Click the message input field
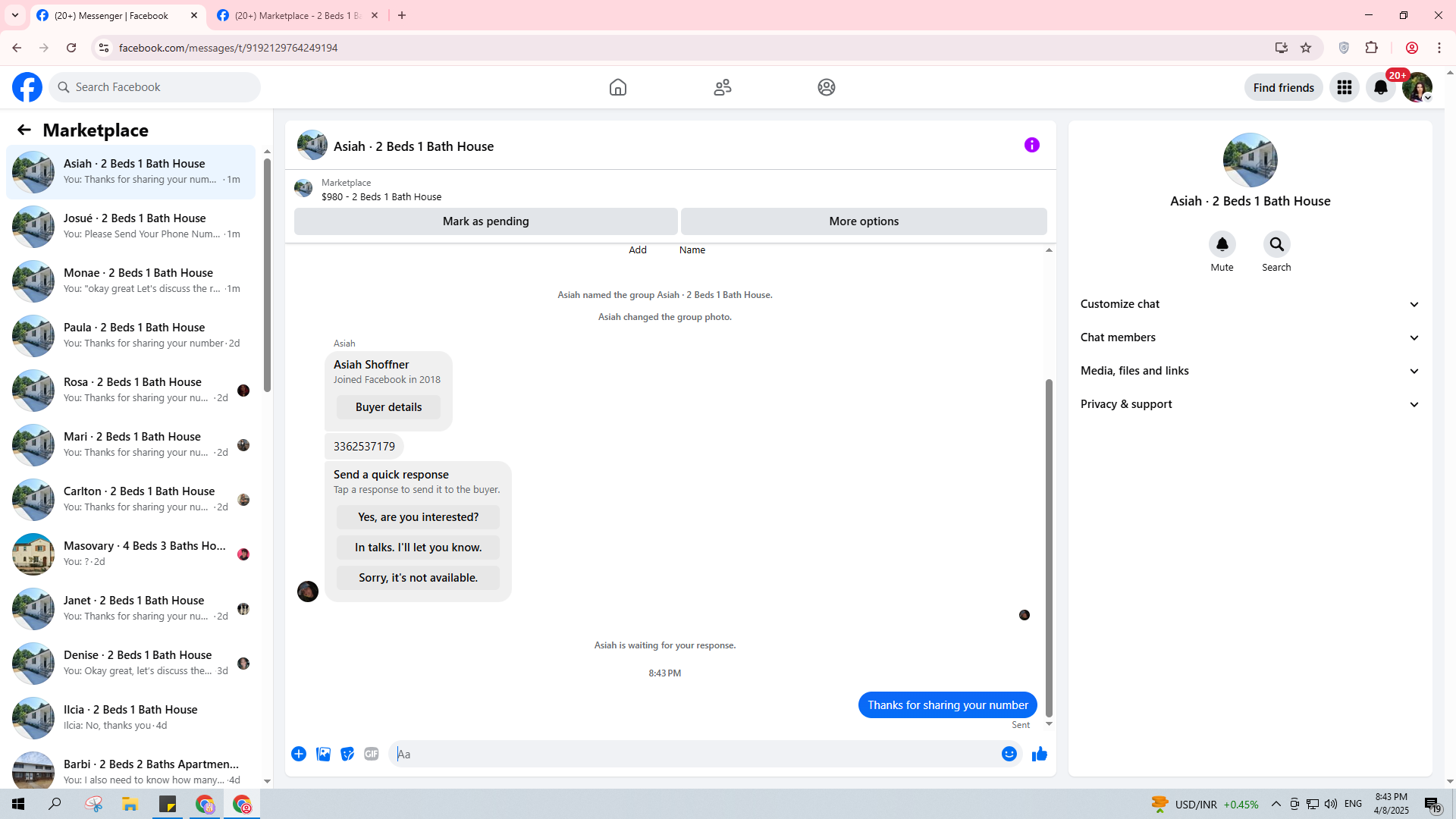 click(x=694, y=754)
